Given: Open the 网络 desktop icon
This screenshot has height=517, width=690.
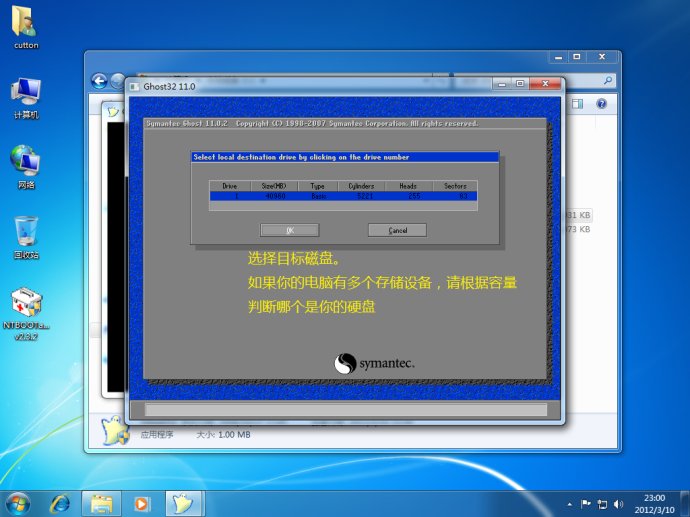Looking at the screenshot, I should [26, 167].
